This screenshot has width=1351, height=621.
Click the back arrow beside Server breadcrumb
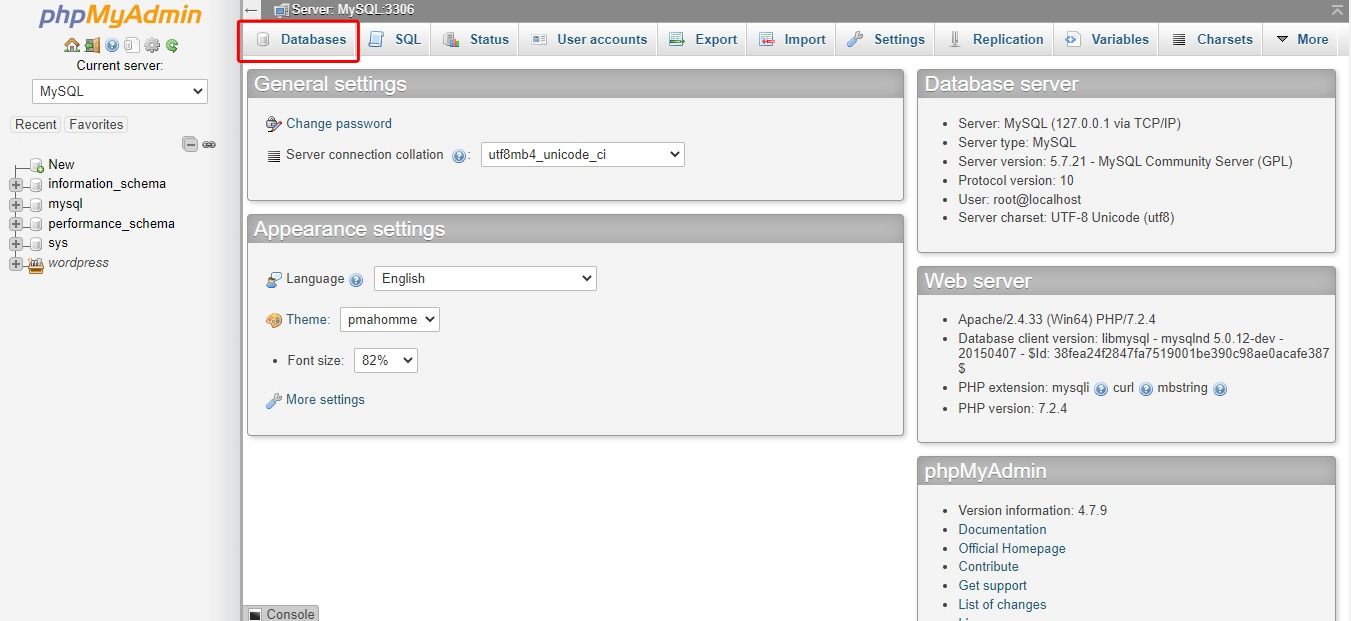pyautogui.click(x=252, y=10)
